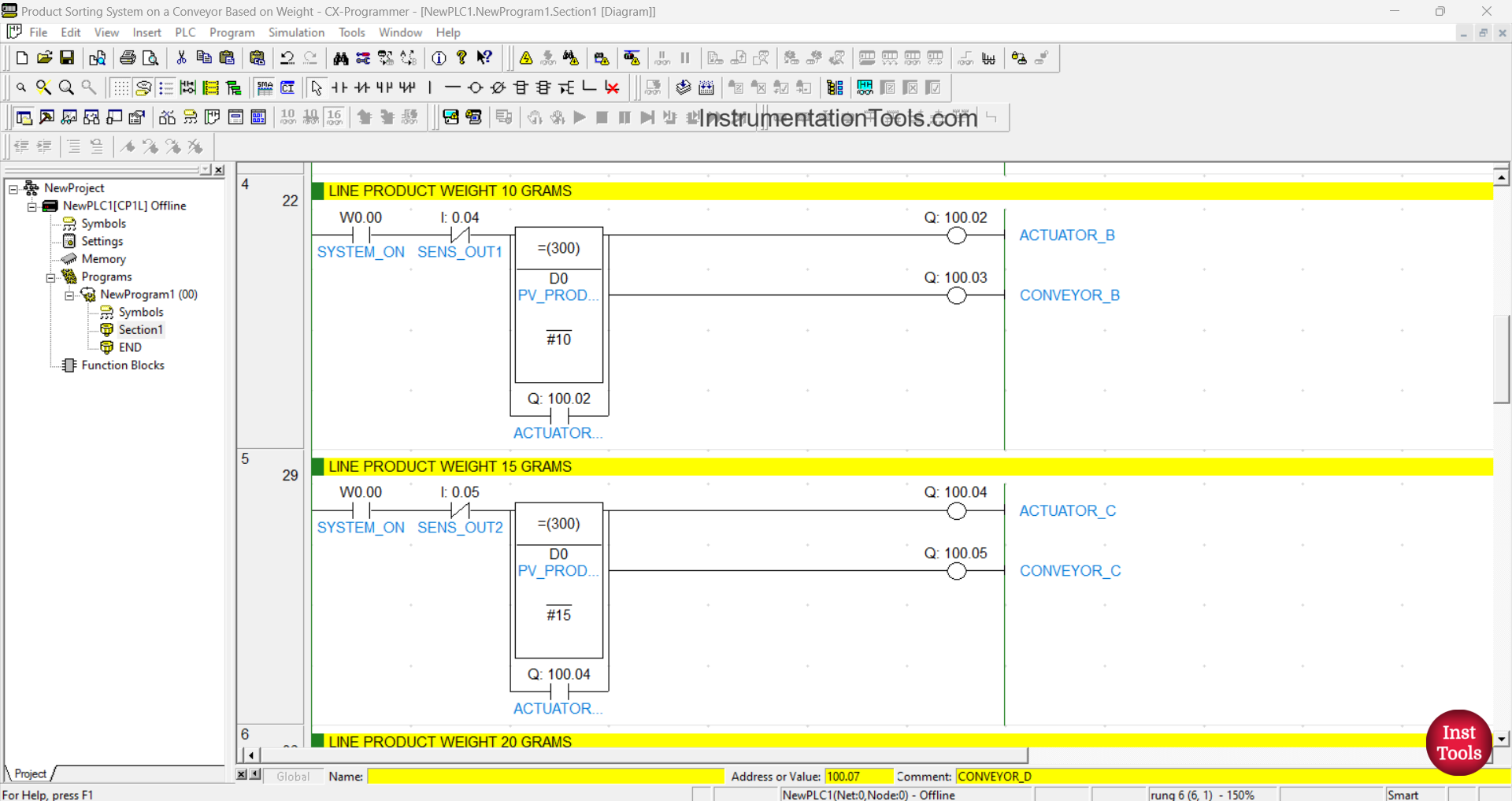The width and height of the screenshot is (1512, 801).
Task: Collapse the Programs tree branch
Action: click(50, 276)
